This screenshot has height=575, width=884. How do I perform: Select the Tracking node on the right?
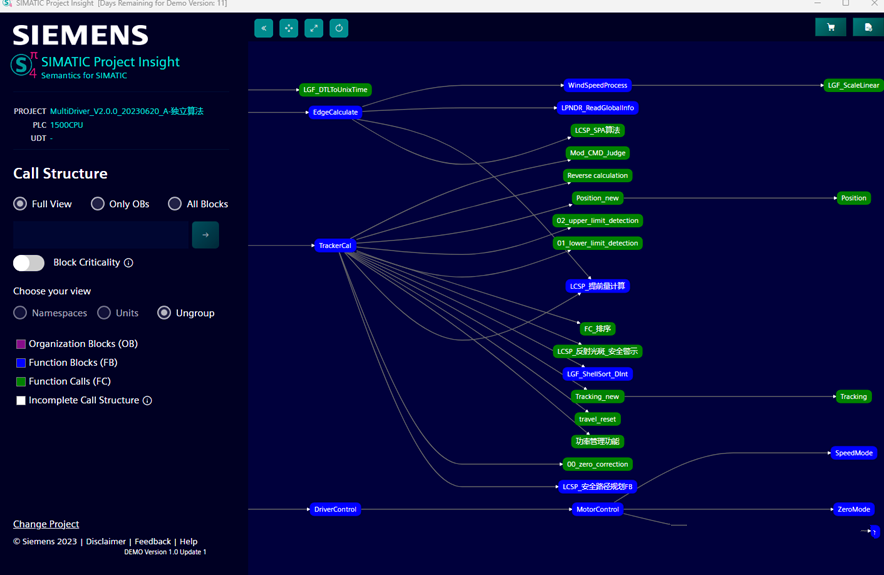(854, 396)
